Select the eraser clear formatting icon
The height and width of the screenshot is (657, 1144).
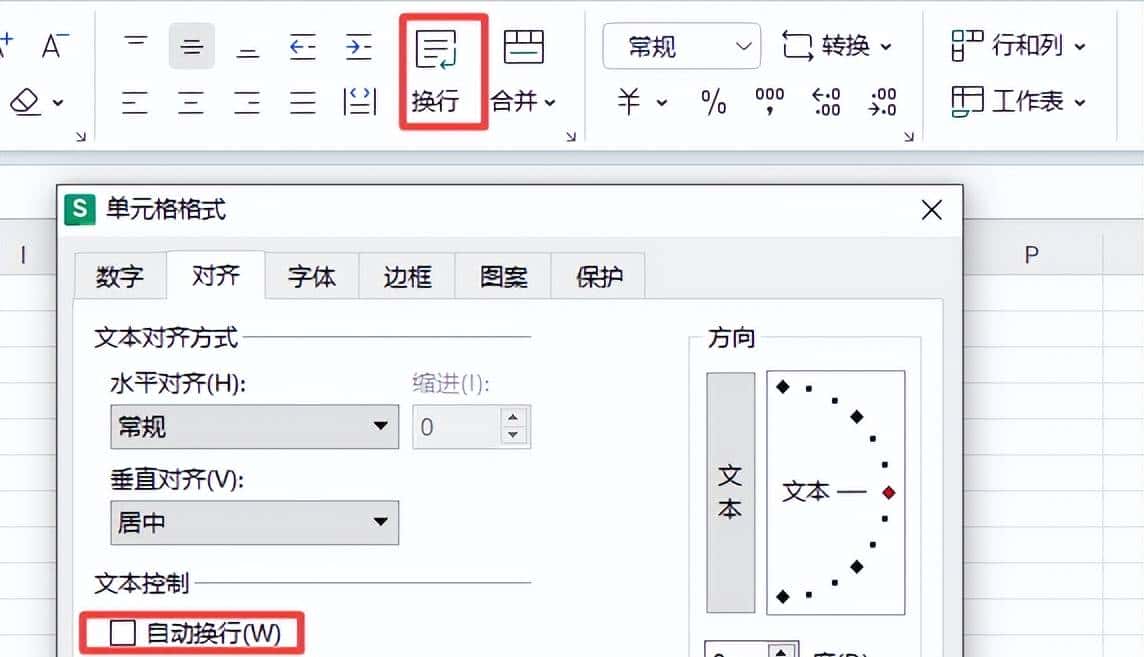(x=22, y=101)
